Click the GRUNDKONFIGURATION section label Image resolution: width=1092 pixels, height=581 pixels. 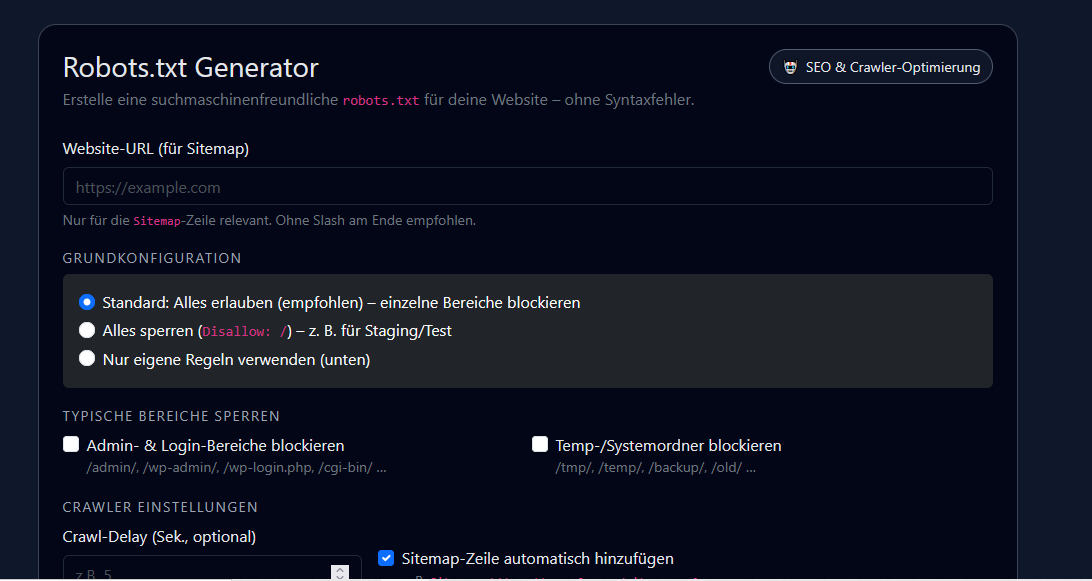pos(152,257)
